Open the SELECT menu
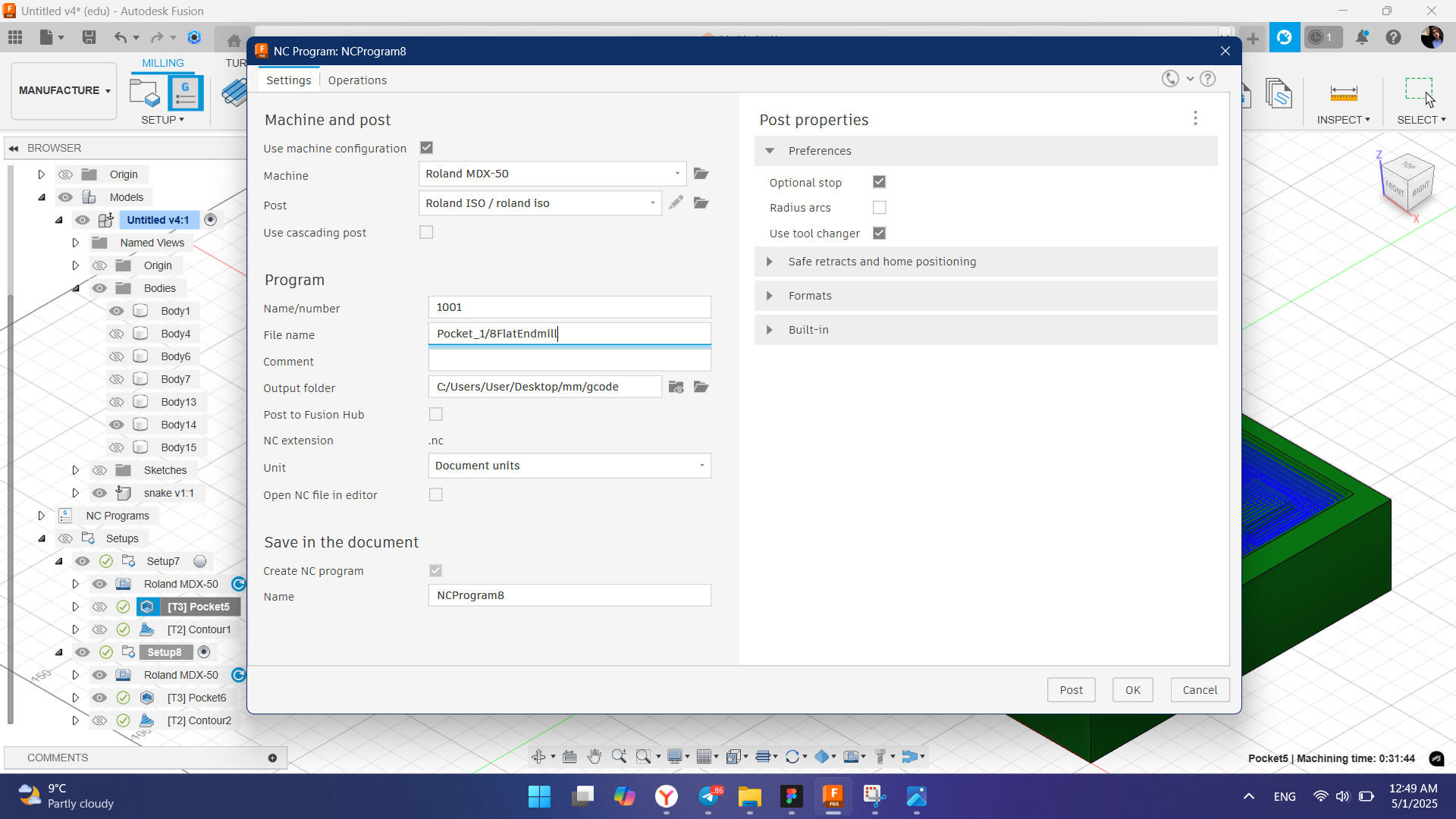Screen dimensions: 1456x819 coord(1421,120)
